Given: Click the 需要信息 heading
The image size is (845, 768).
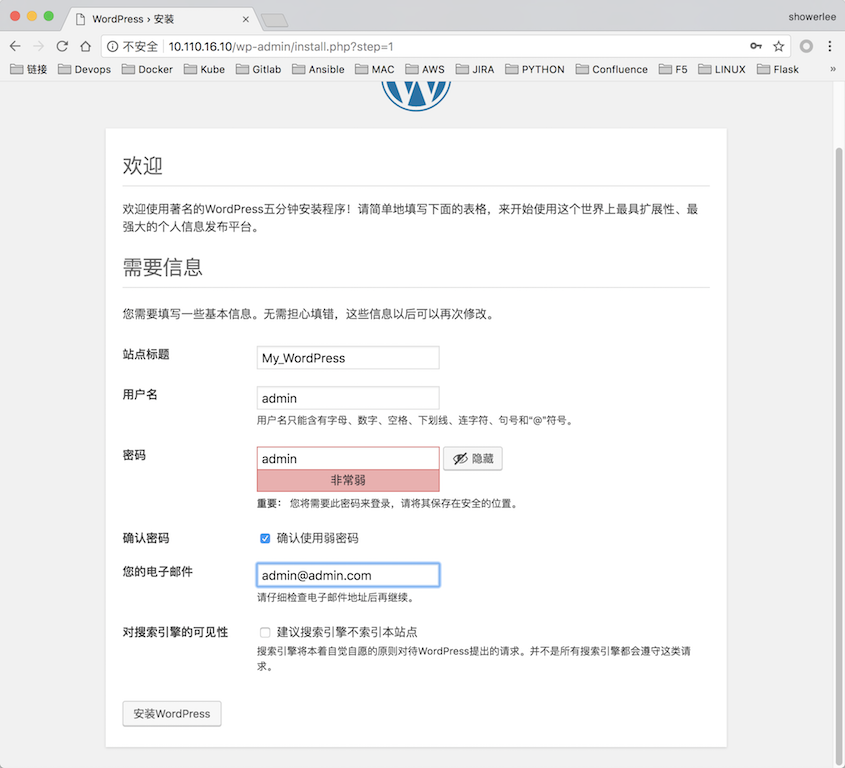Looking at the screenshot, I should (x=162, y=267).
